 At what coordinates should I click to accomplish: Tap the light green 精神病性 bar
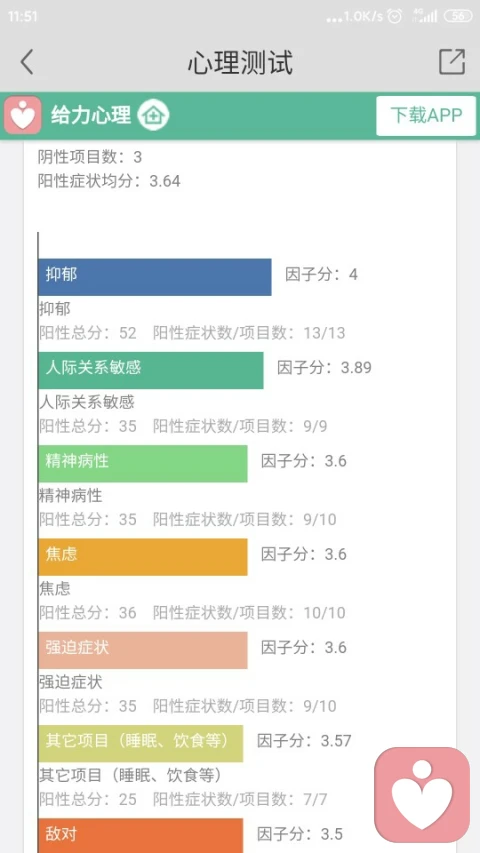pyautogui.click(x=143, y=463)
